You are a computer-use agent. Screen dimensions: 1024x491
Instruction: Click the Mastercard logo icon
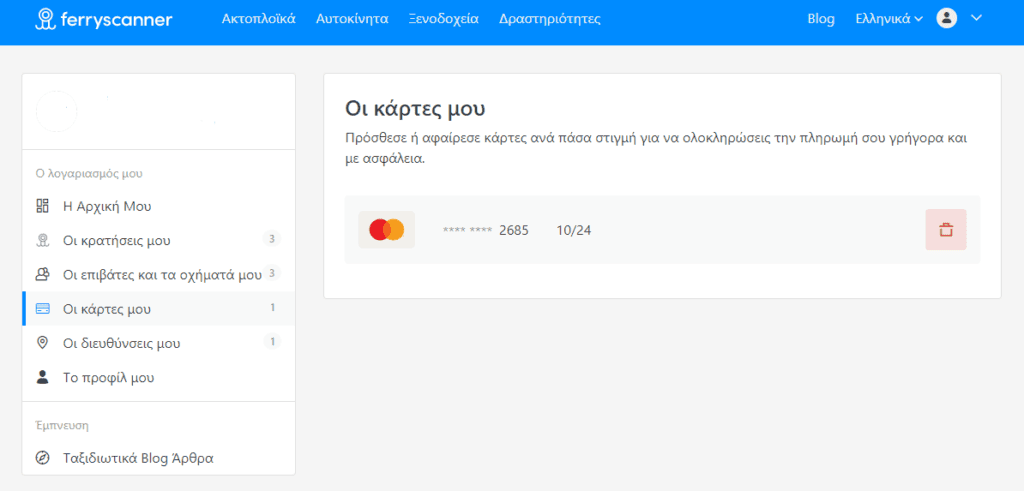(x=386, y=230)
